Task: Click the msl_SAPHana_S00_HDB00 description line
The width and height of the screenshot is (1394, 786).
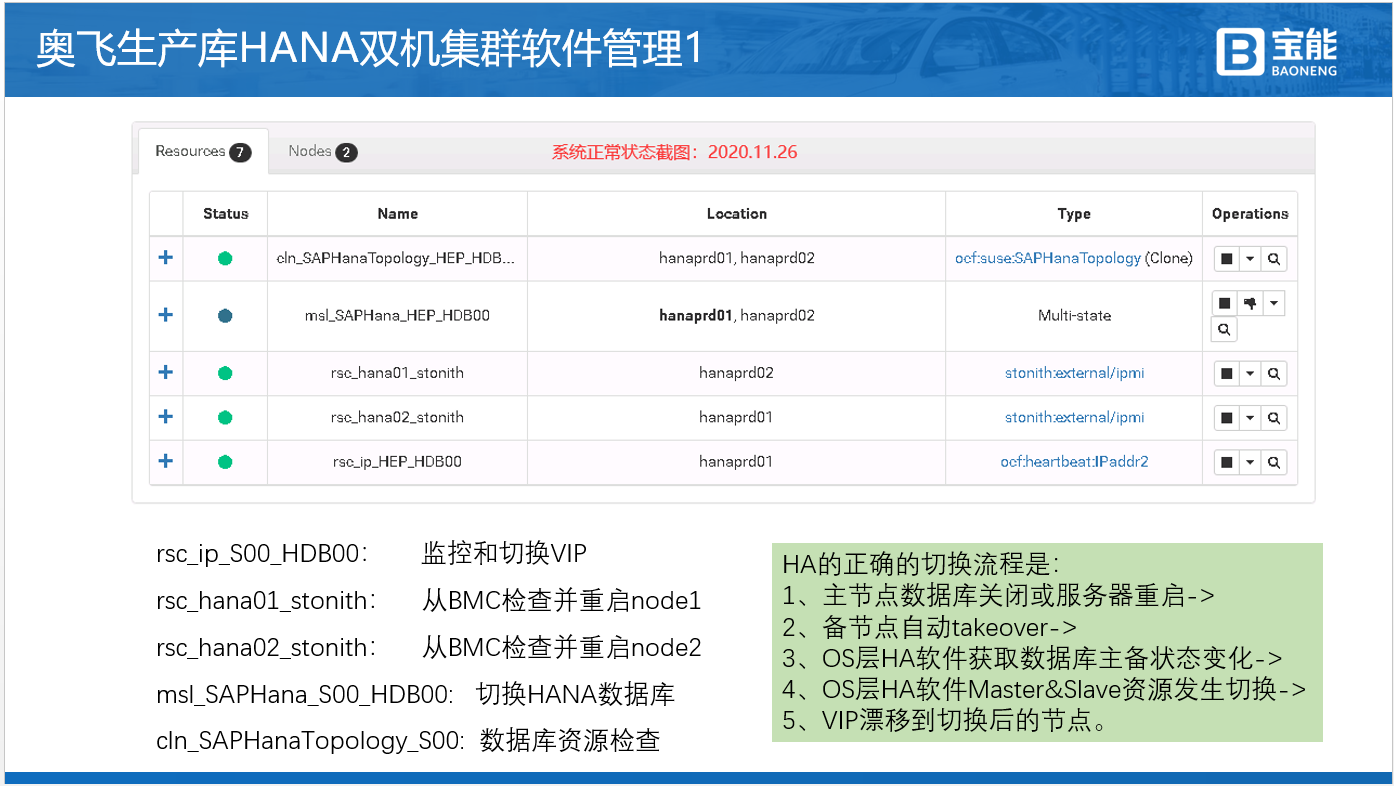Action: [x=416, y=694]
